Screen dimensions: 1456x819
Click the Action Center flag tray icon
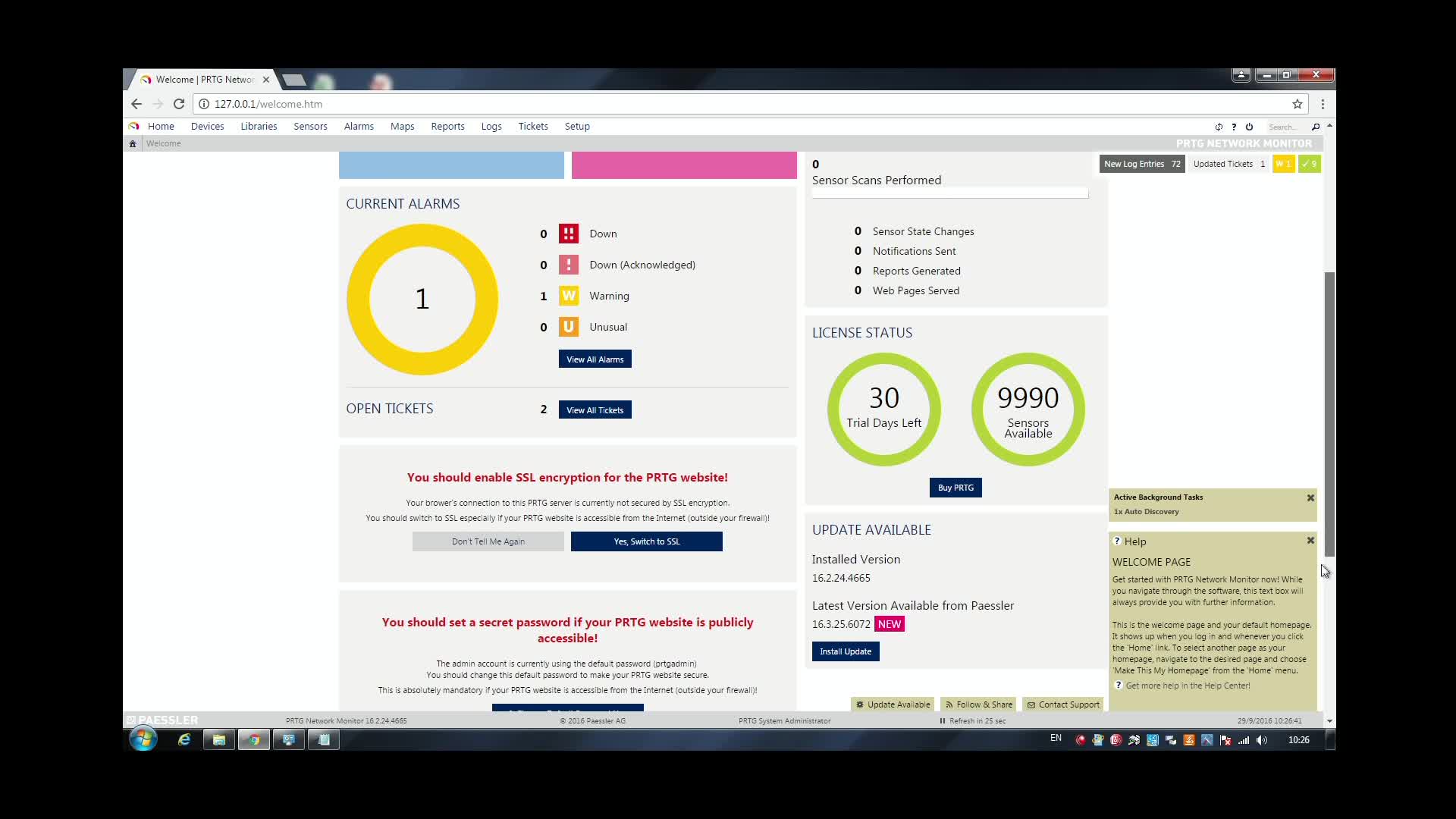pos(1225,740)
